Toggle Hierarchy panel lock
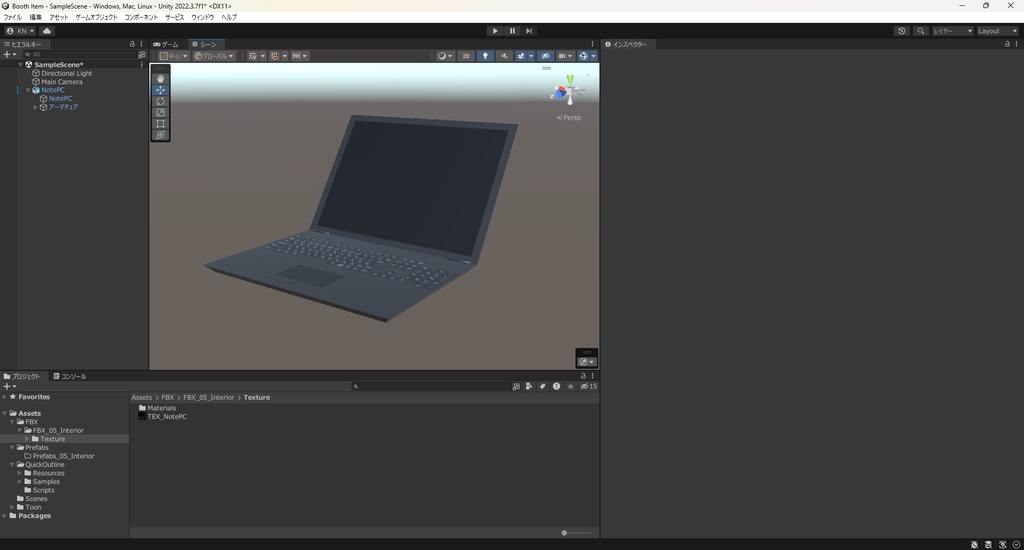 tap(132, 44)
